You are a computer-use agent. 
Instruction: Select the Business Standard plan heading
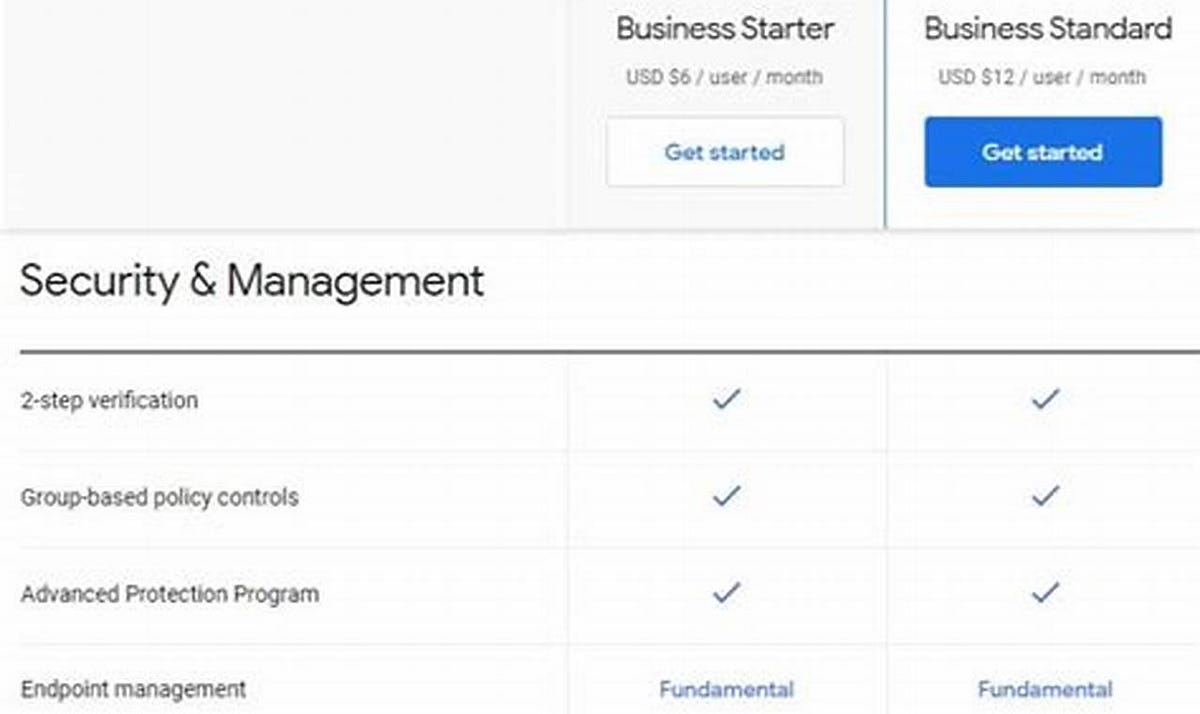(x=1044, y=29)
